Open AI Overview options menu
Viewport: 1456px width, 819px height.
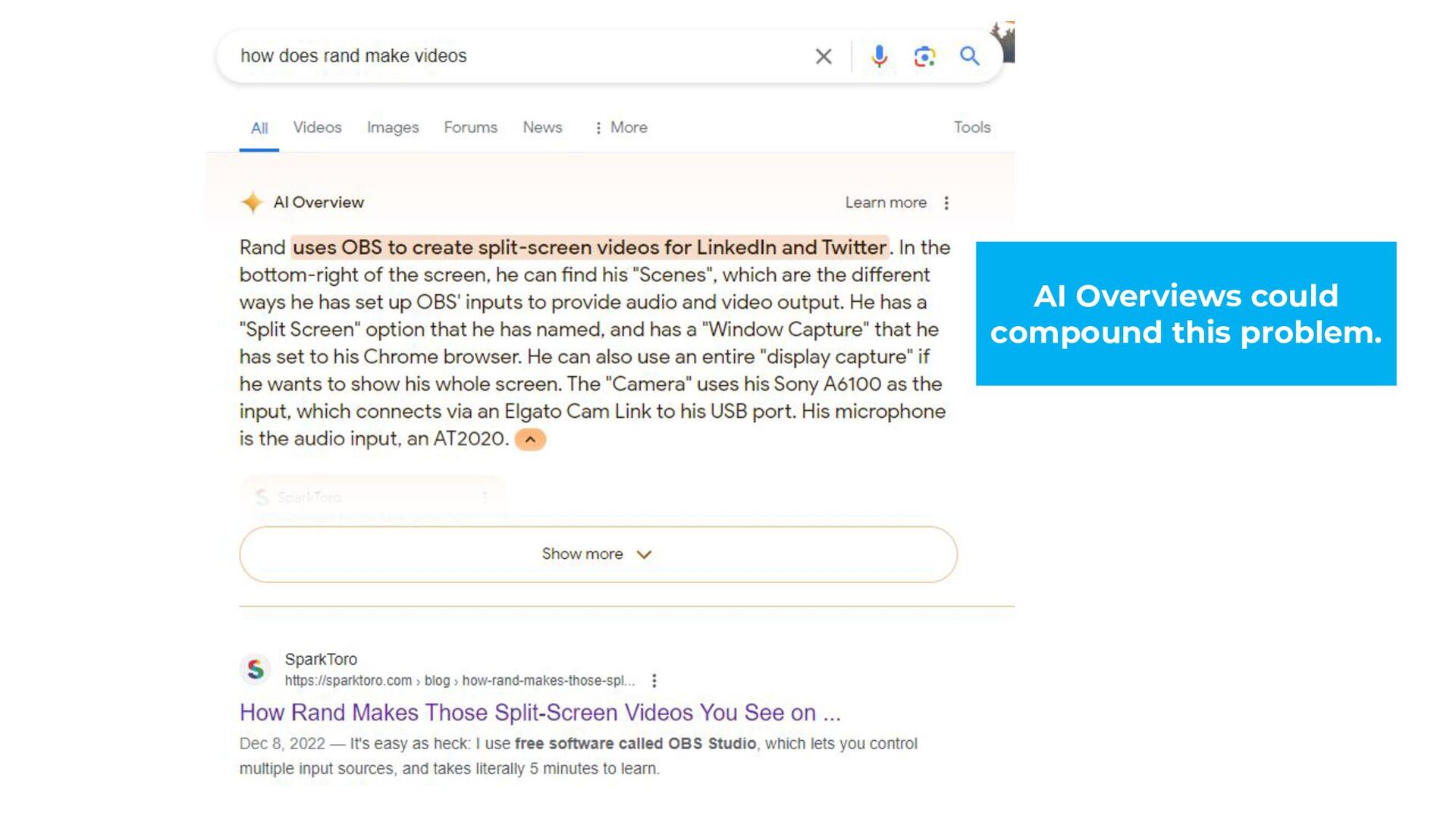pos(946,202)
